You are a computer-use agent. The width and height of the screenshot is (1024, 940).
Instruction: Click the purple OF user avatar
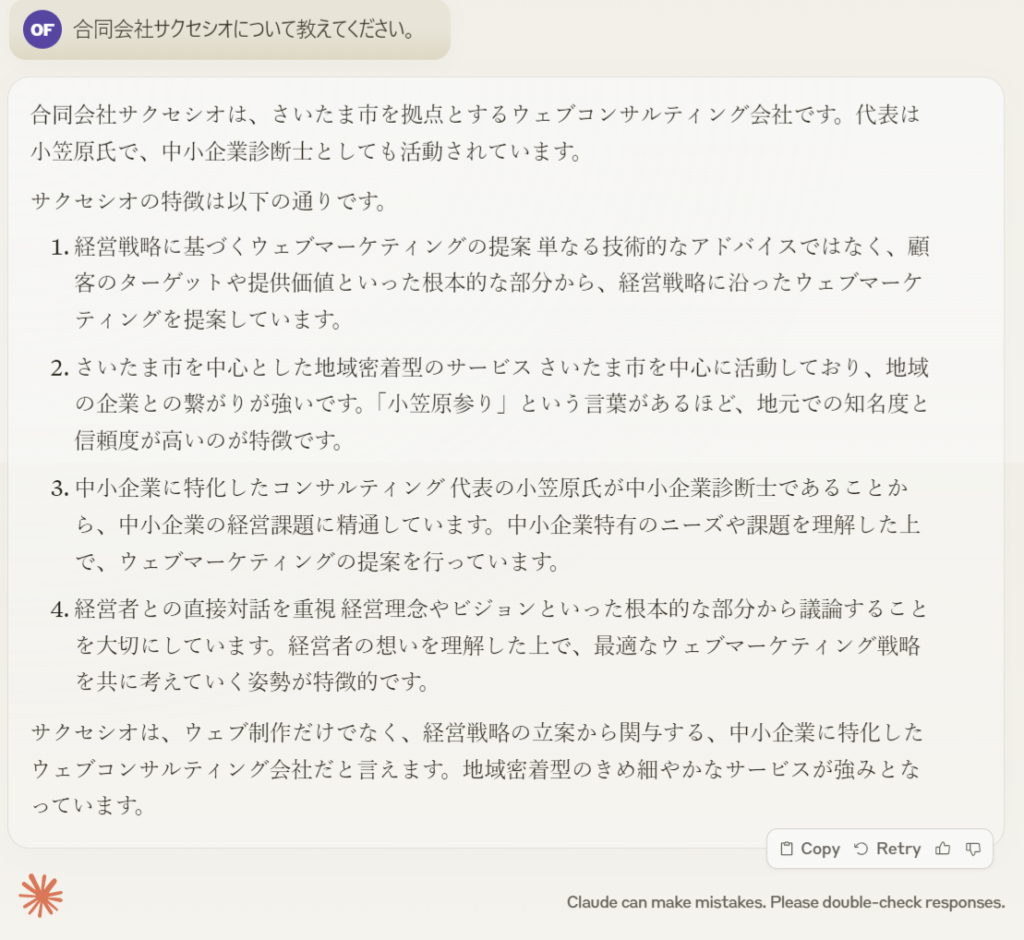coord(42,29)
